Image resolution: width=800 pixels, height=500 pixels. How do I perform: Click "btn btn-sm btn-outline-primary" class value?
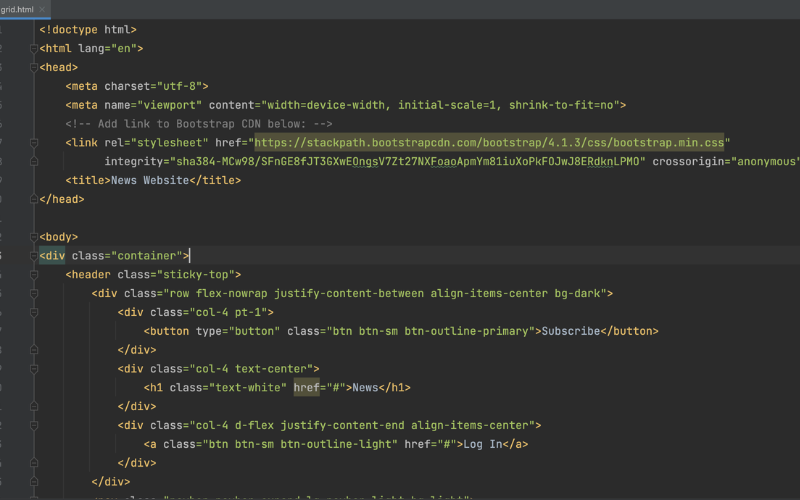coord(431,331)
